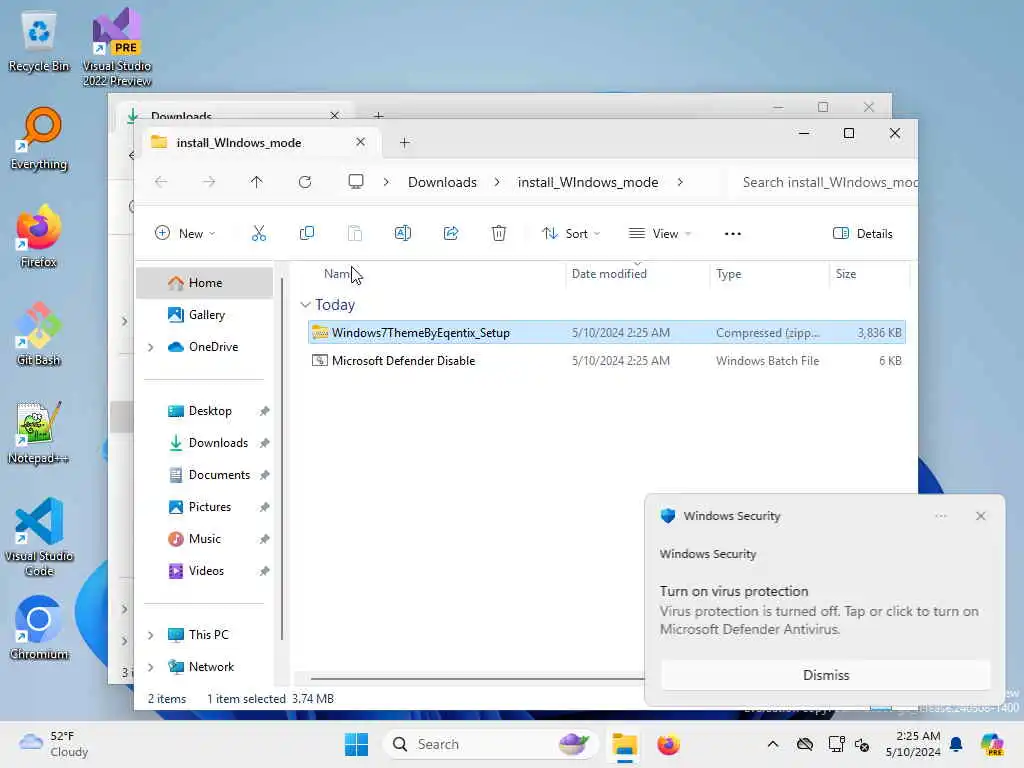This screenshot has height=768, width=1024.
Task: Expand the This PC tree node
Action: (151, 635)
